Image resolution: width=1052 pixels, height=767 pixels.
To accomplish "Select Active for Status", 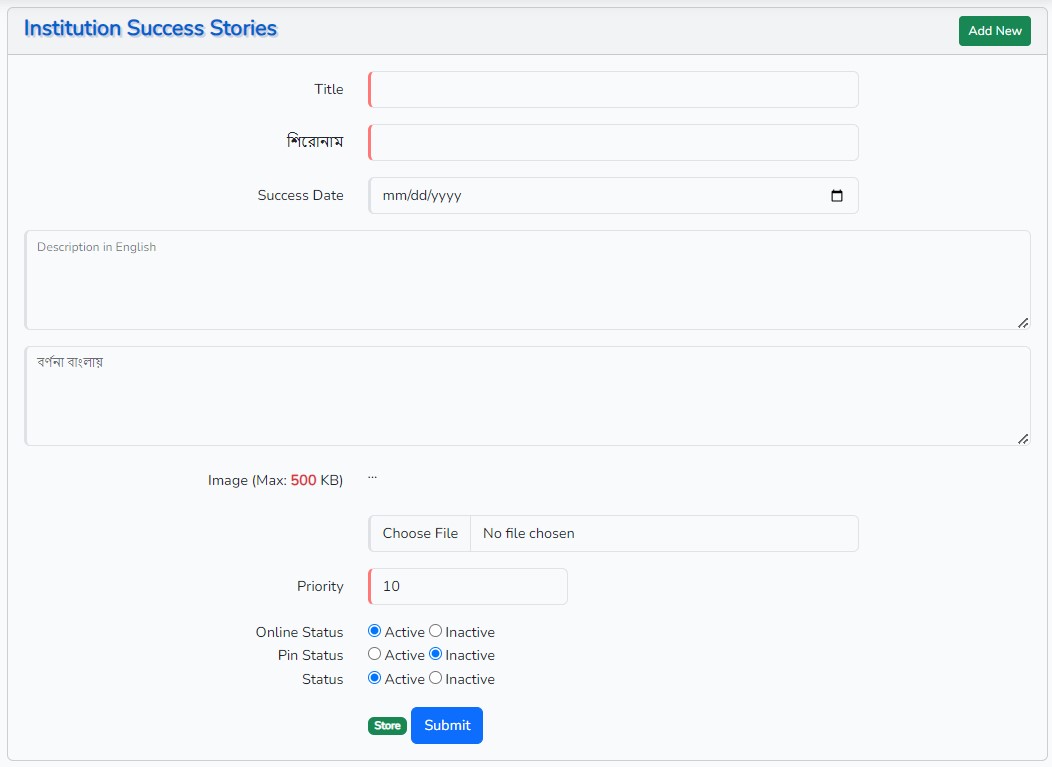I will (x=375, y=678).
